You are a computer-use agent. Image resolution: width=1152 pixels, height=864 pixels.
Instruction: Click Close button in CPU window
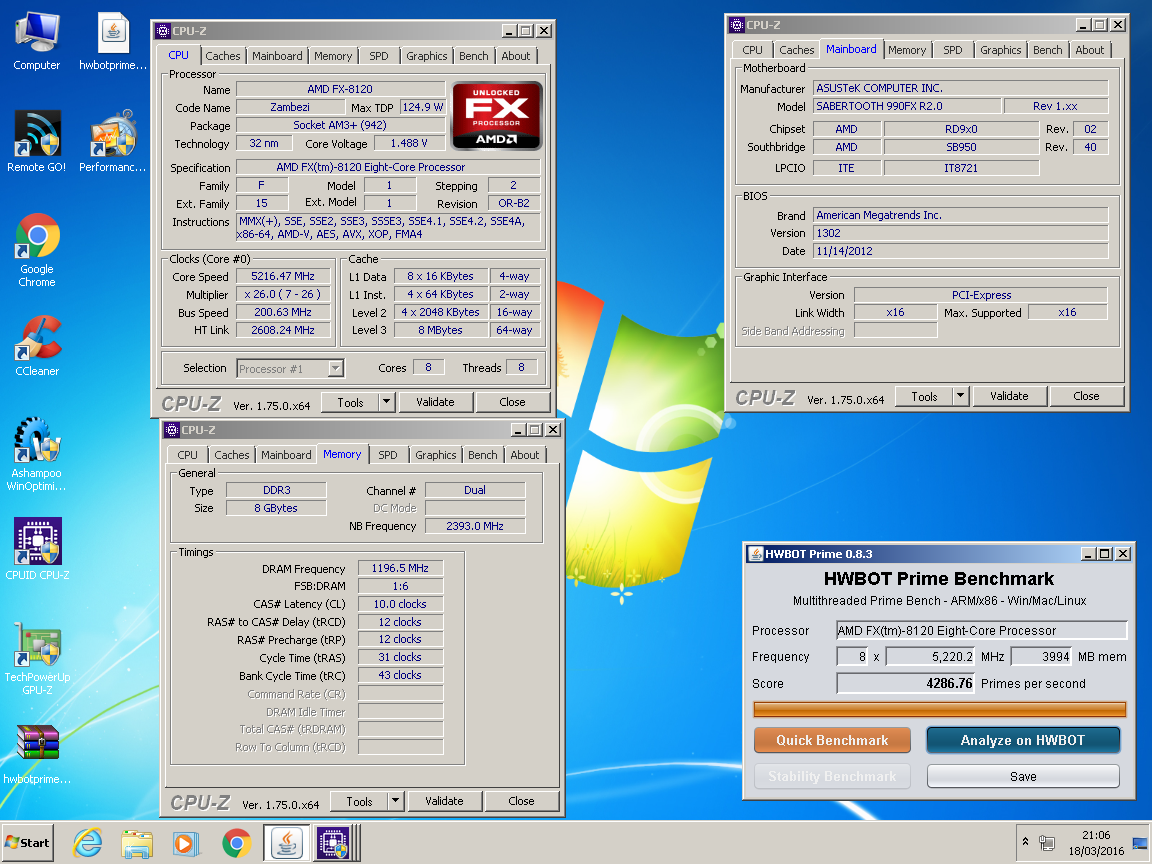(512, 403)
